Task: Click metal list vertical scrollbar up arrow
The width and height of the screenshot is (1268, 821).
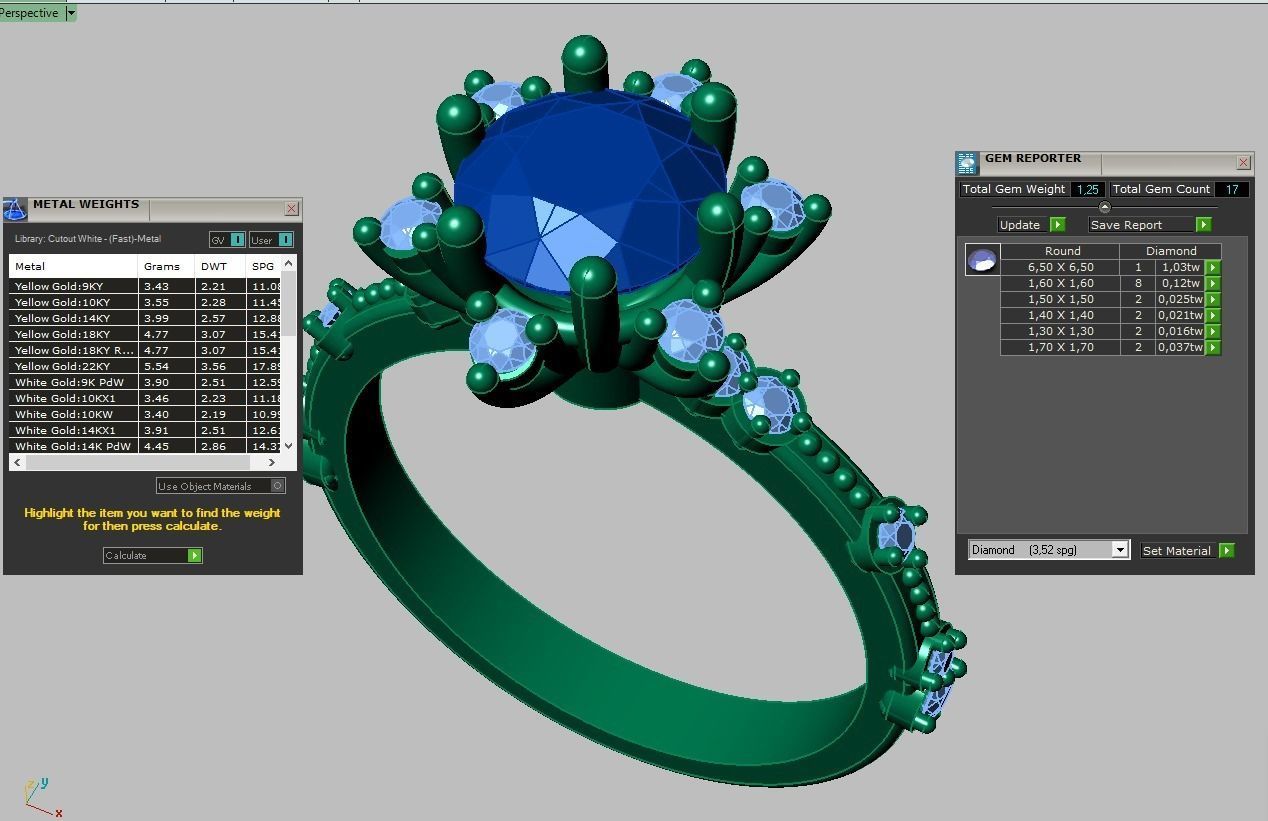Action: [289, 263]
